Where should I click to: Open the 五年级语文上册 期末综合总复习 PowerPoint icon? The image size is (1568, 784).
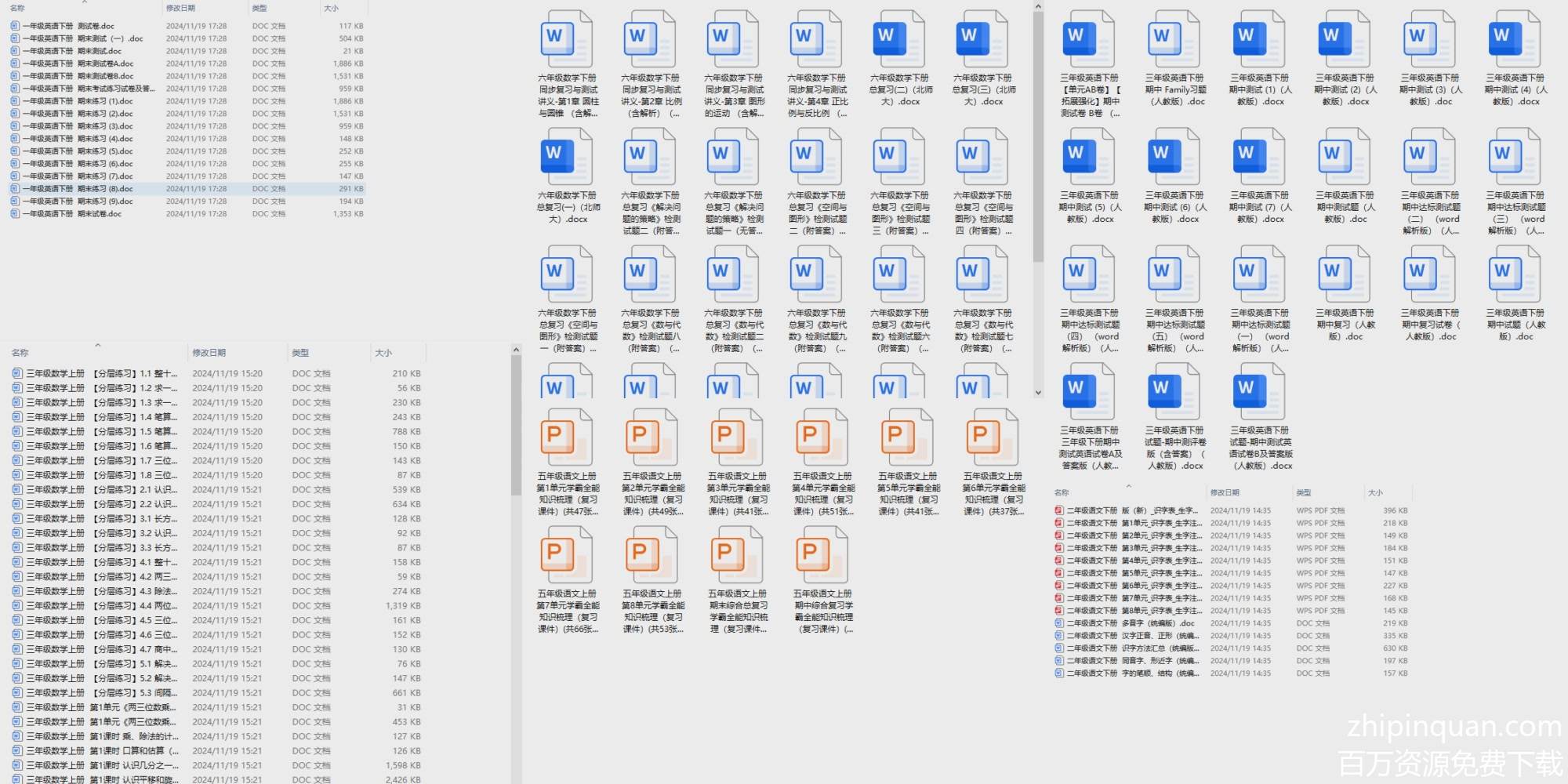[736, 555]
